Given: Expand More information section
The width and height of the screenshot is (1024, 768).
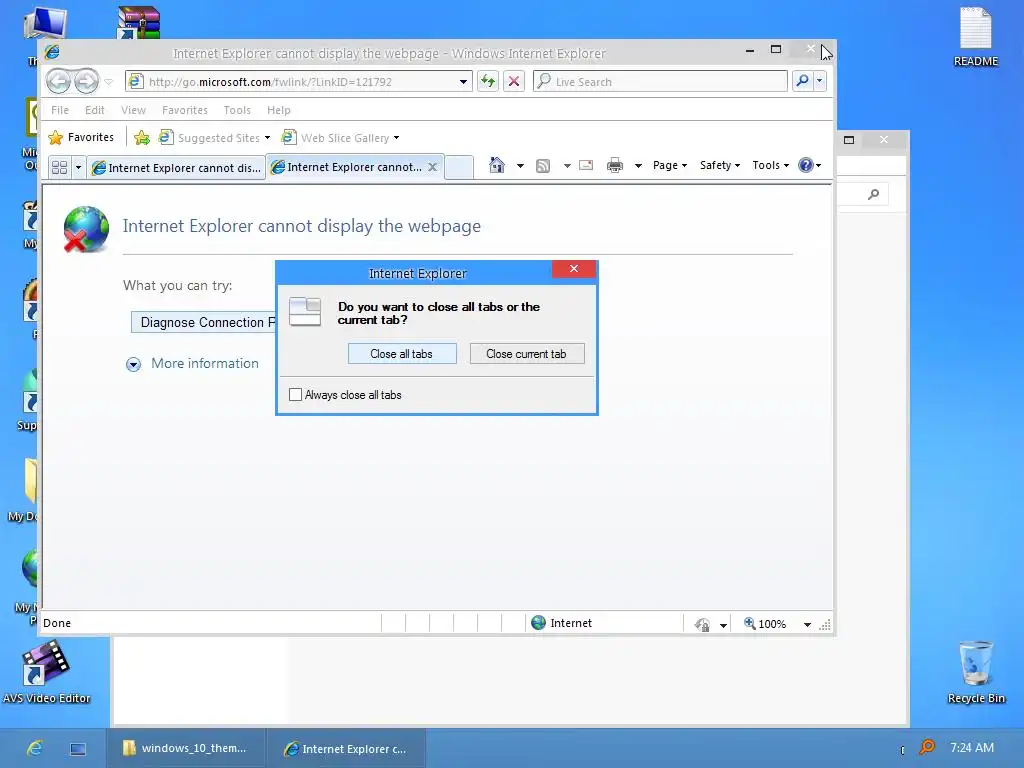Looking at the screenshot, I should click(x=192, y=364).
